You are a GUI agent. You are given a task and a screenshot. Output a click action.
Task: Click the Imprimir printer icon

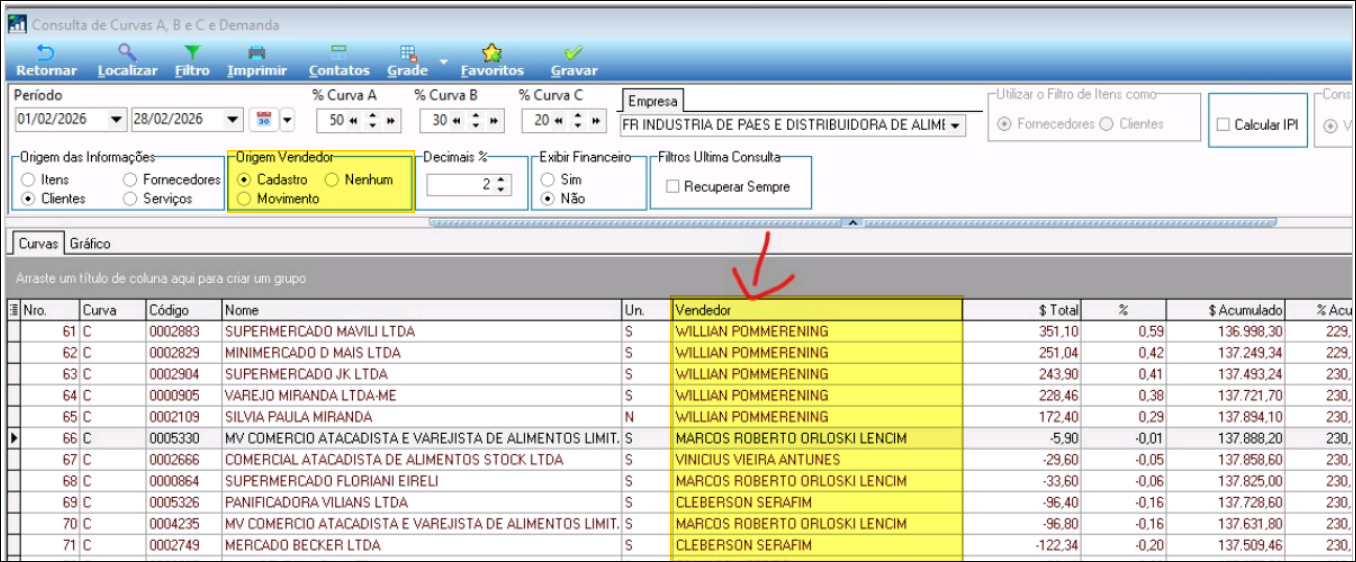[257, 54]
